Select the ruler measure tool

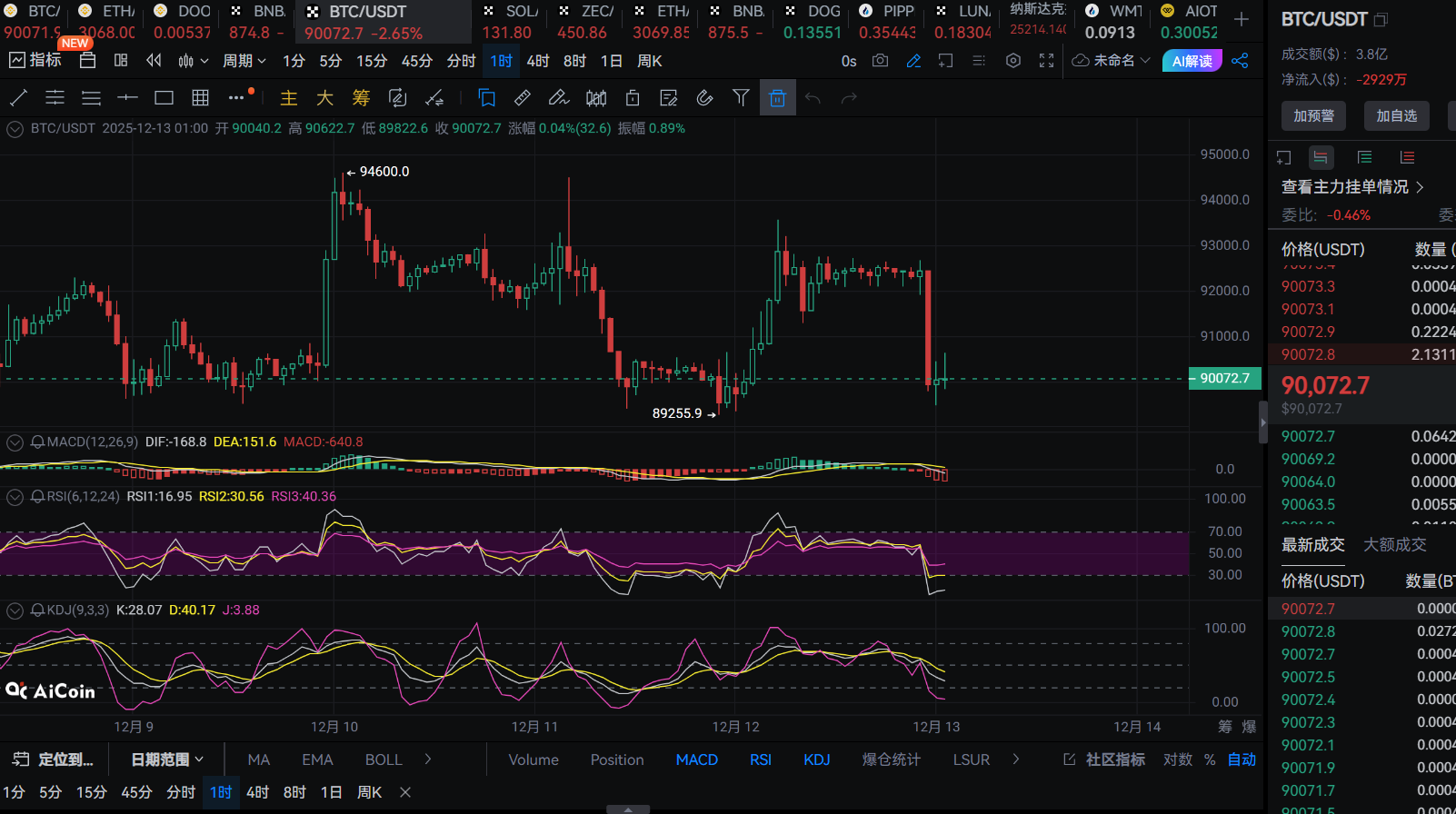[523, 98]
